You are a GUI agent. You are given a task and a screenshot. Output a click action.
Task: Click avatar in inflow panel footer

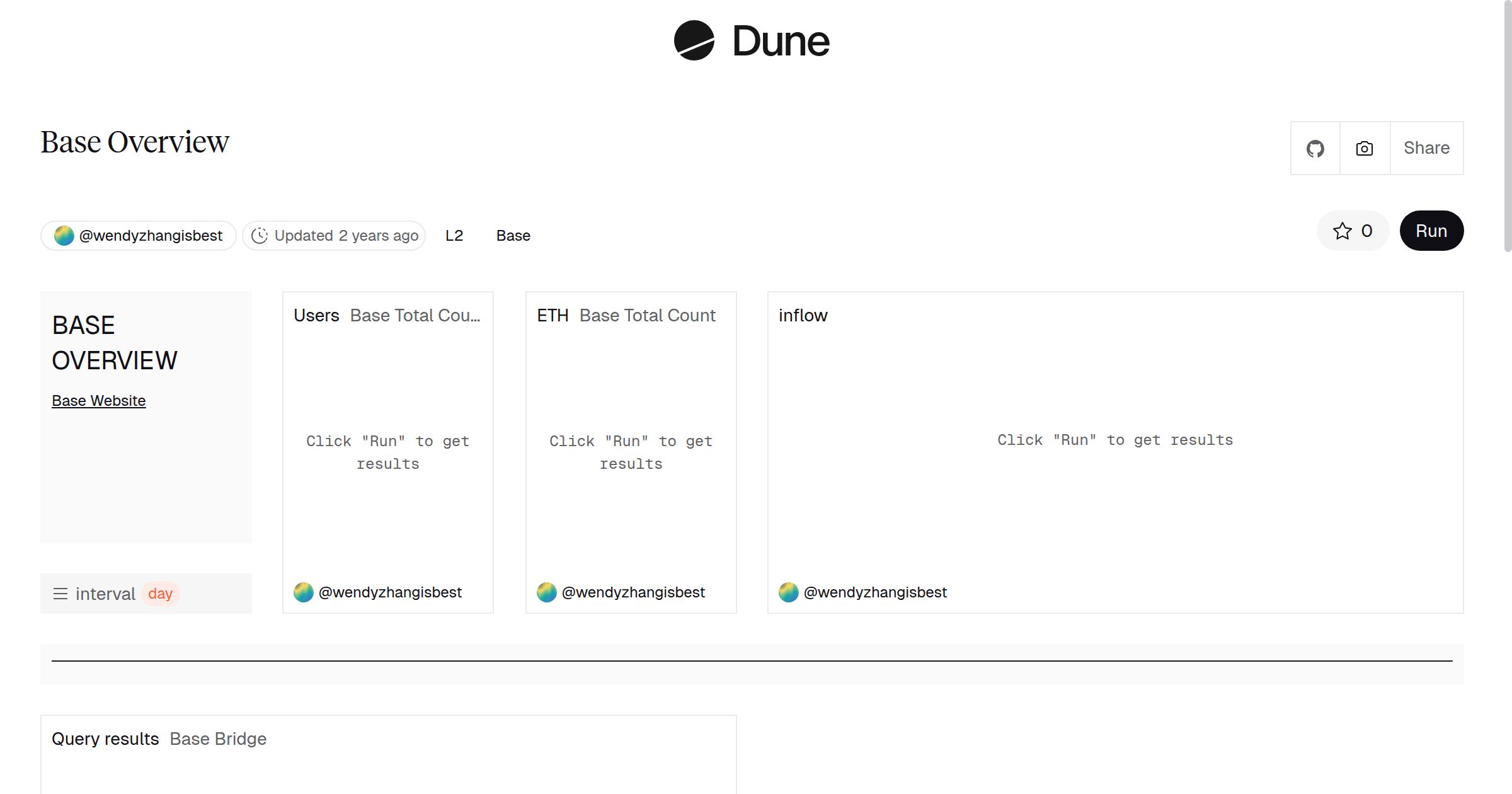tap(789, 592)
